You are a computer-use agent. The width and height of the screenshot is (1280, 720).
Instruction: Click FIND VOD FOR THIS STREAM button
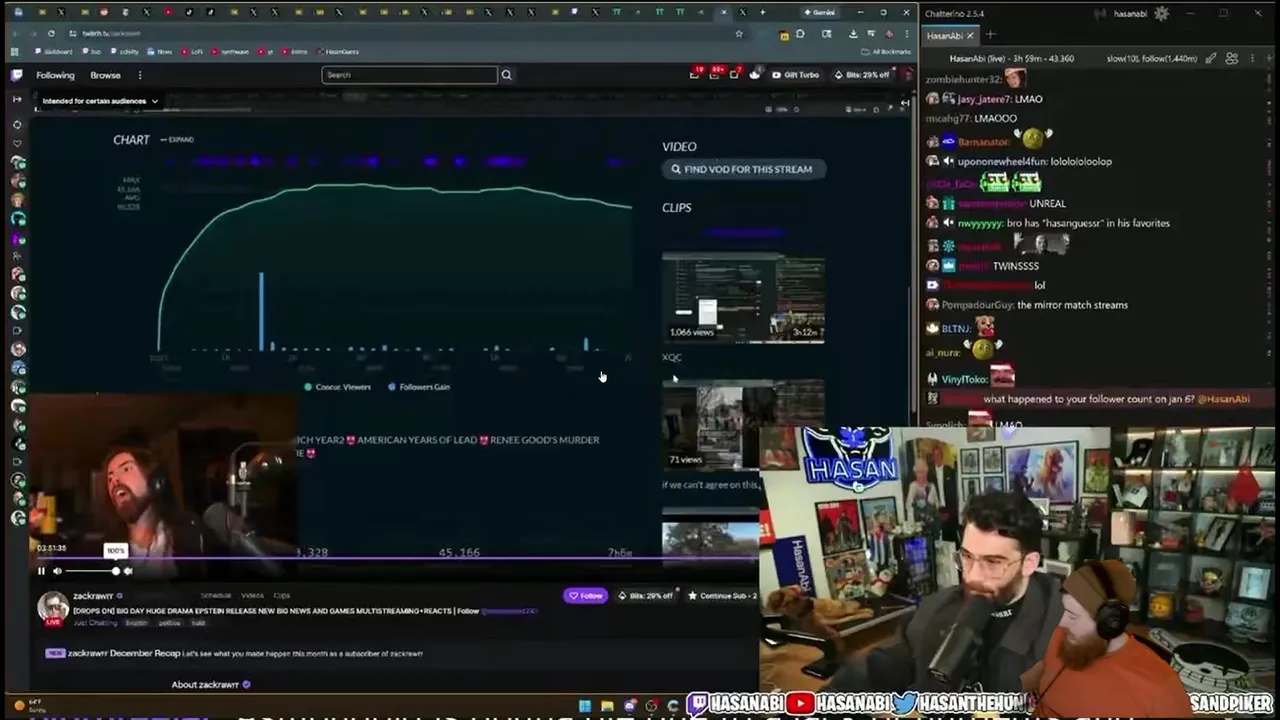point(742,169)
